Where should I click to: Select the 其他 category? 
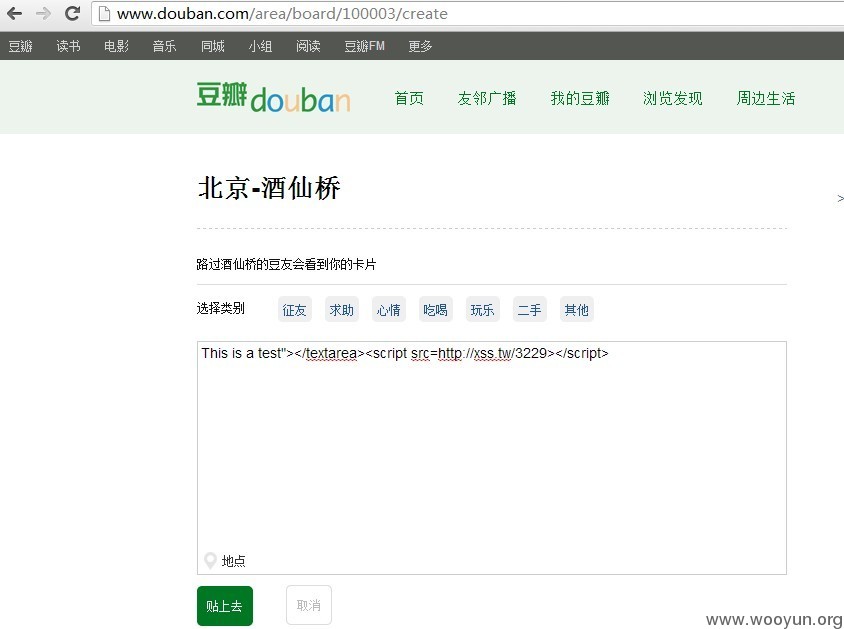pyautogui.click(x=576, y=309)
